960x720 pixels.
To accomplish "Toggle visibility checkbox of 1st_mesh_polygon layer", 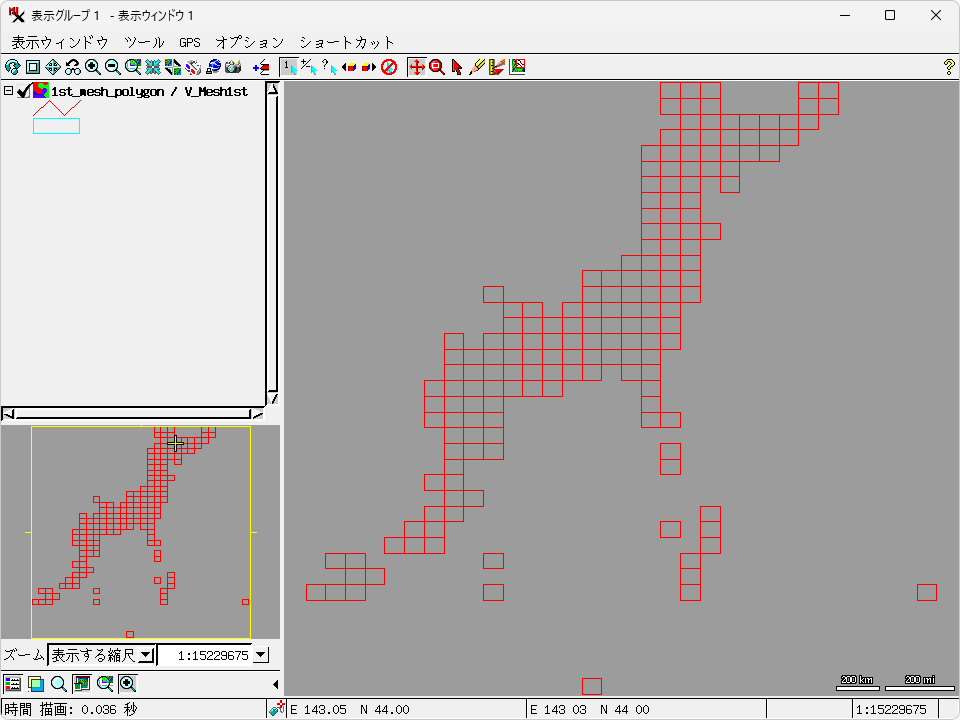I will click(24, 91).
